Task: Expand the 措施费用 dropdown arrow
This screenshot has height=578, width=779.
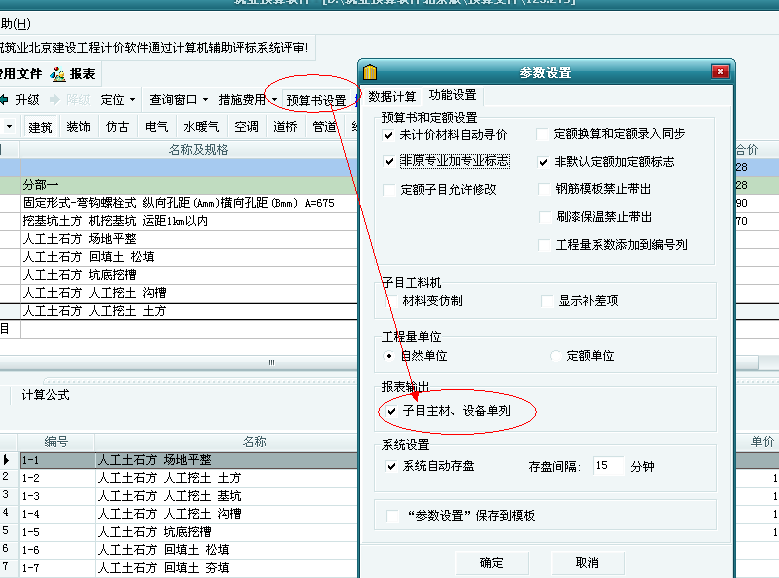Action: point(273,99)
